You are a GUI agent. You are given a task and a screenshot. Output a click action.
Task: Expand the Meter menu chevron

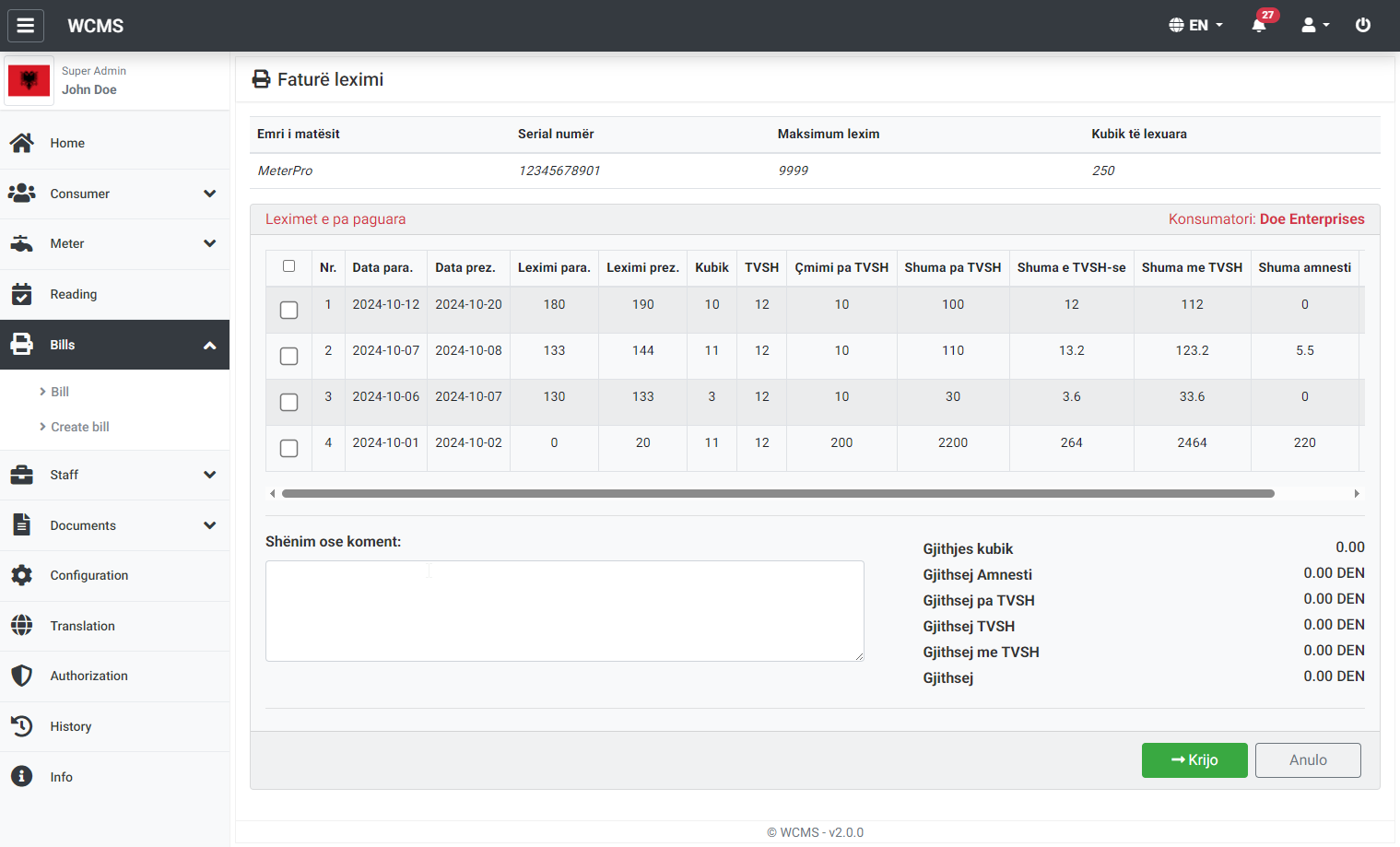pos(210,243)
